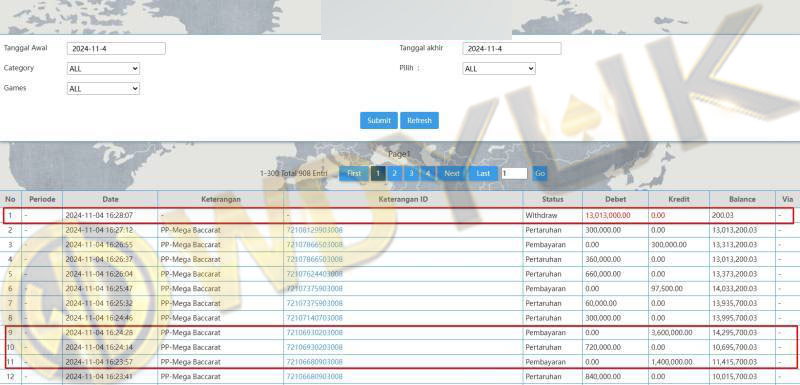The width and height of the screenshot is (800, 385).
Task: Select page 1 in pagination
Action: 378,173
